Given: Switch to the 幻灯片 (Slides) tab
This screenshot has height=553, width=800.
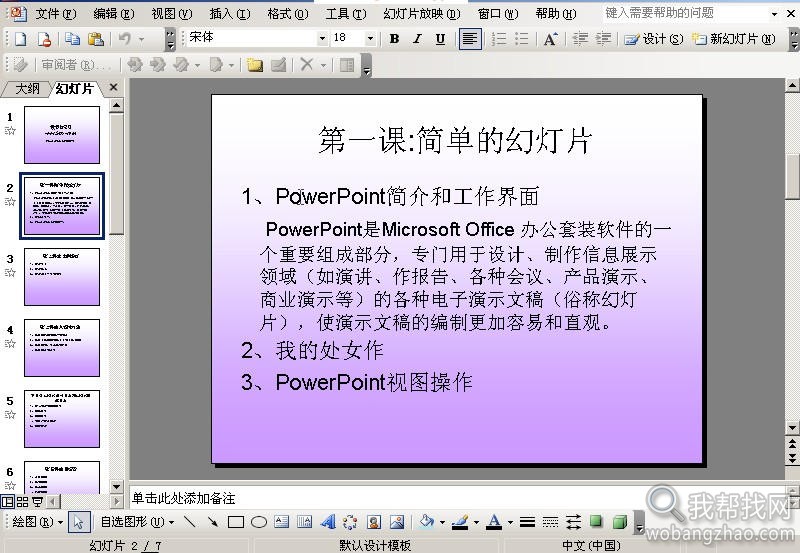Looking at the screenshot, I should tap(75, 89).
